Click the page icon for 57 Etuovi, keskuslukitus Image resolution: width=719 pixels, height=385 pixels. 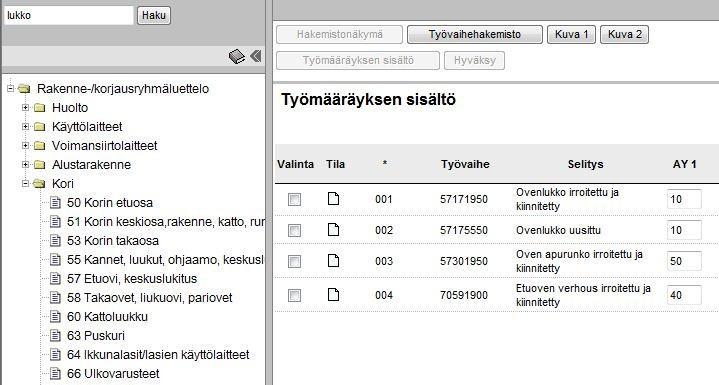pos(55,279)
